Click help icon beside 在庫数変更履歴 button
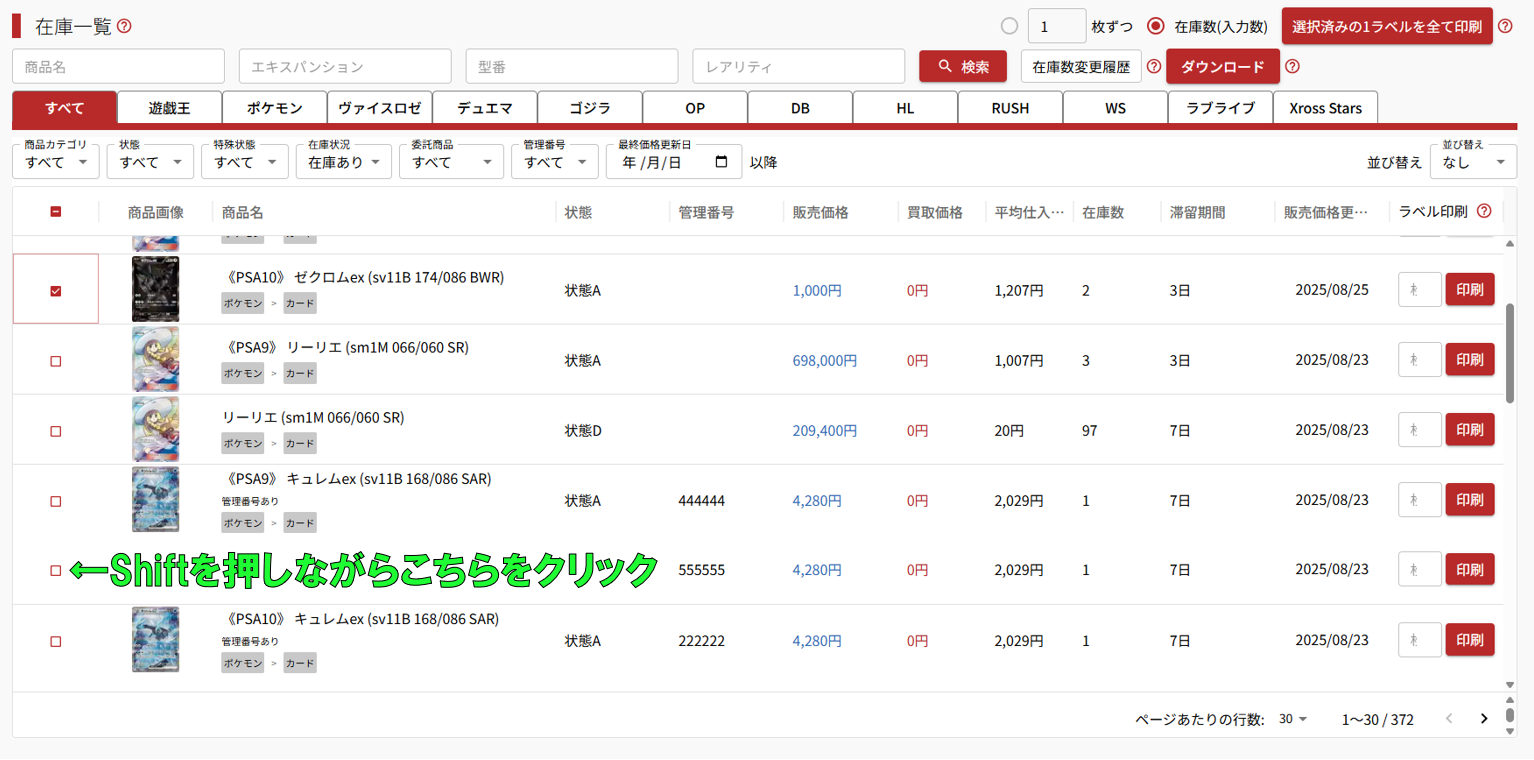This screenshot has width=1534, height=760. [x=1153, y=67]
